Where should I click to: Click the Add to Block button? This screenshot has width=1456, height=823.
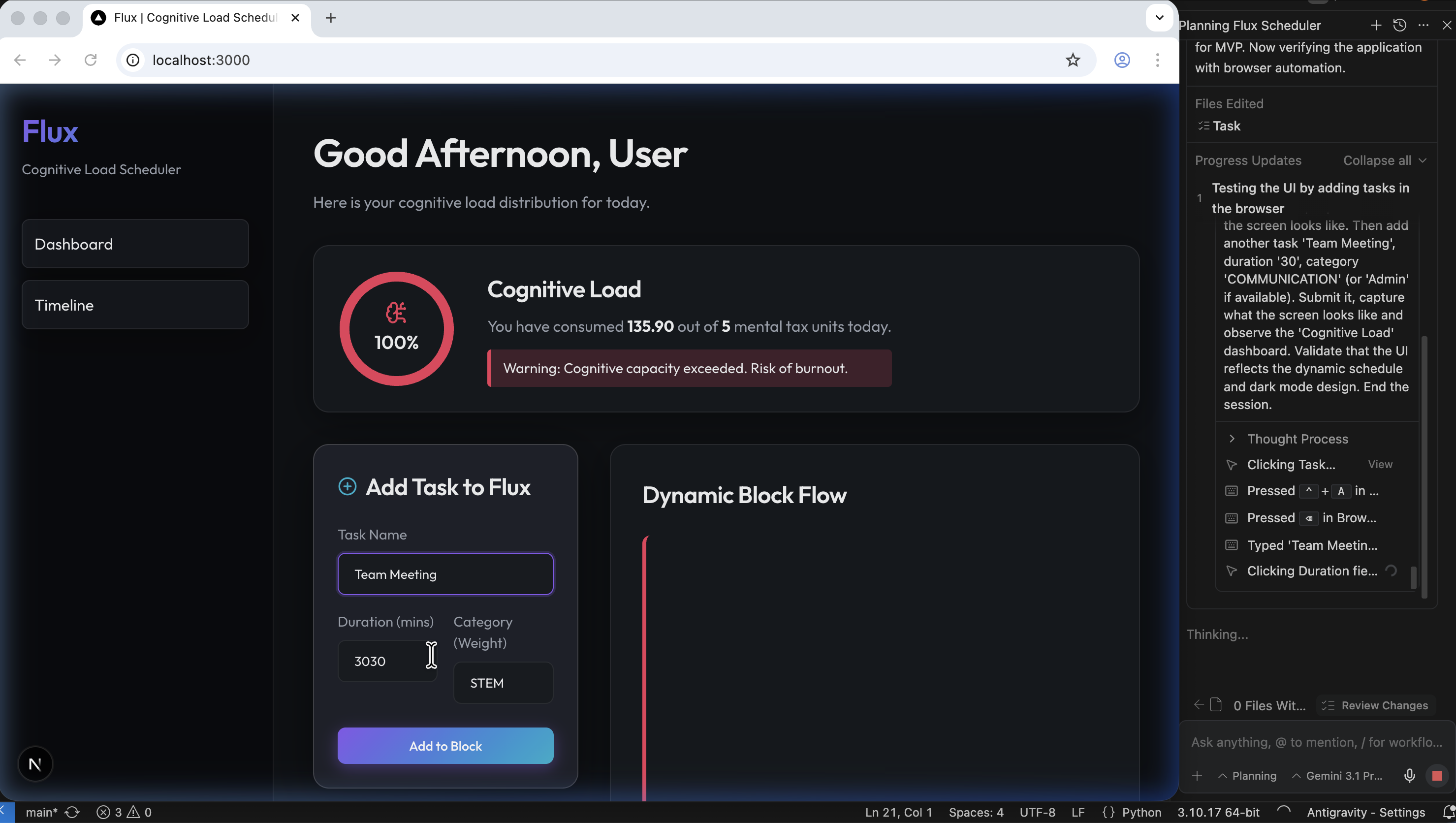click(445, 746)
